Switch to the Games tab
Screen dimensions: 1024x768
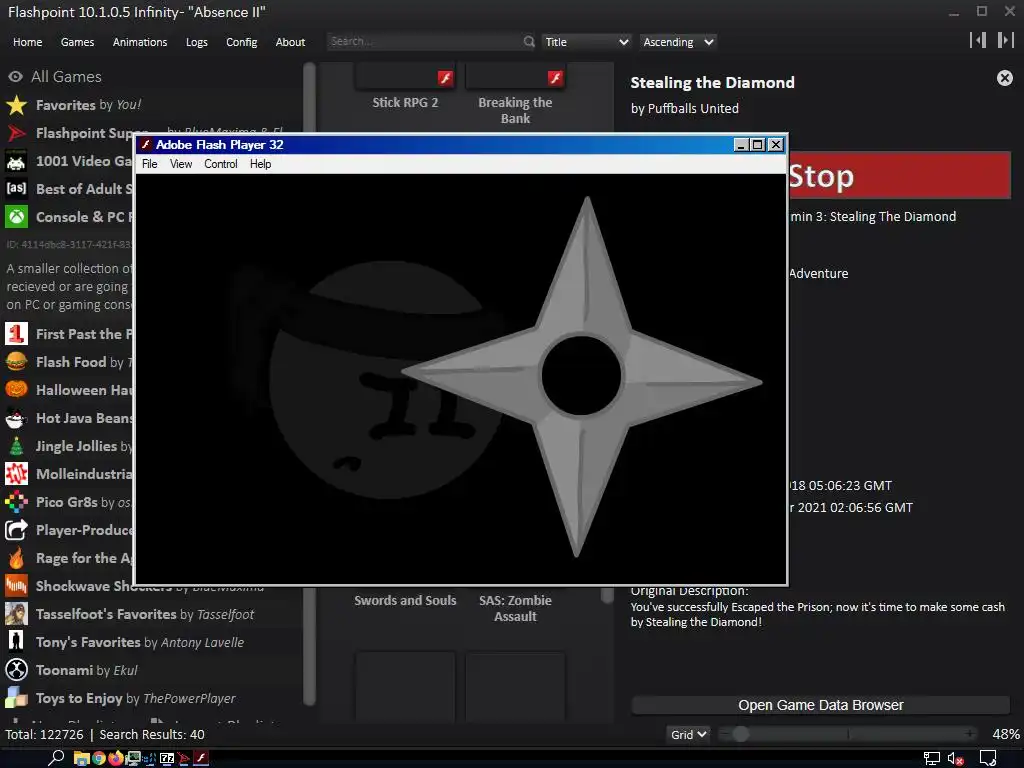tap(77, 42)
